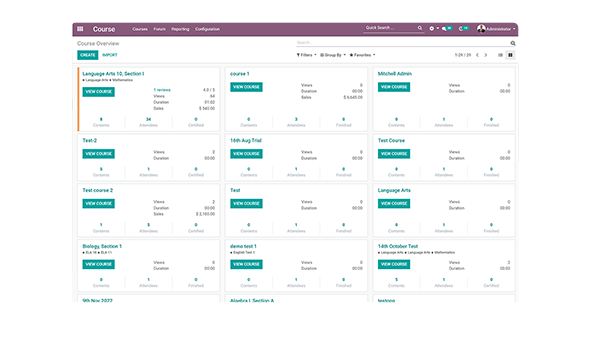590x360 pixels.
Task: Open the apps grid menu icon
Action: tap(80, 29)
